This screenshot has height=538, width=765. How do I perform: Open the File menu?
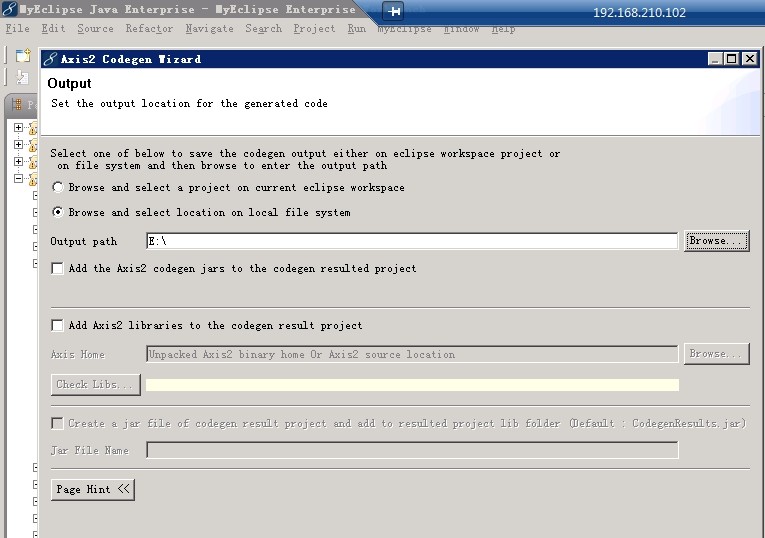pos(18,29)
